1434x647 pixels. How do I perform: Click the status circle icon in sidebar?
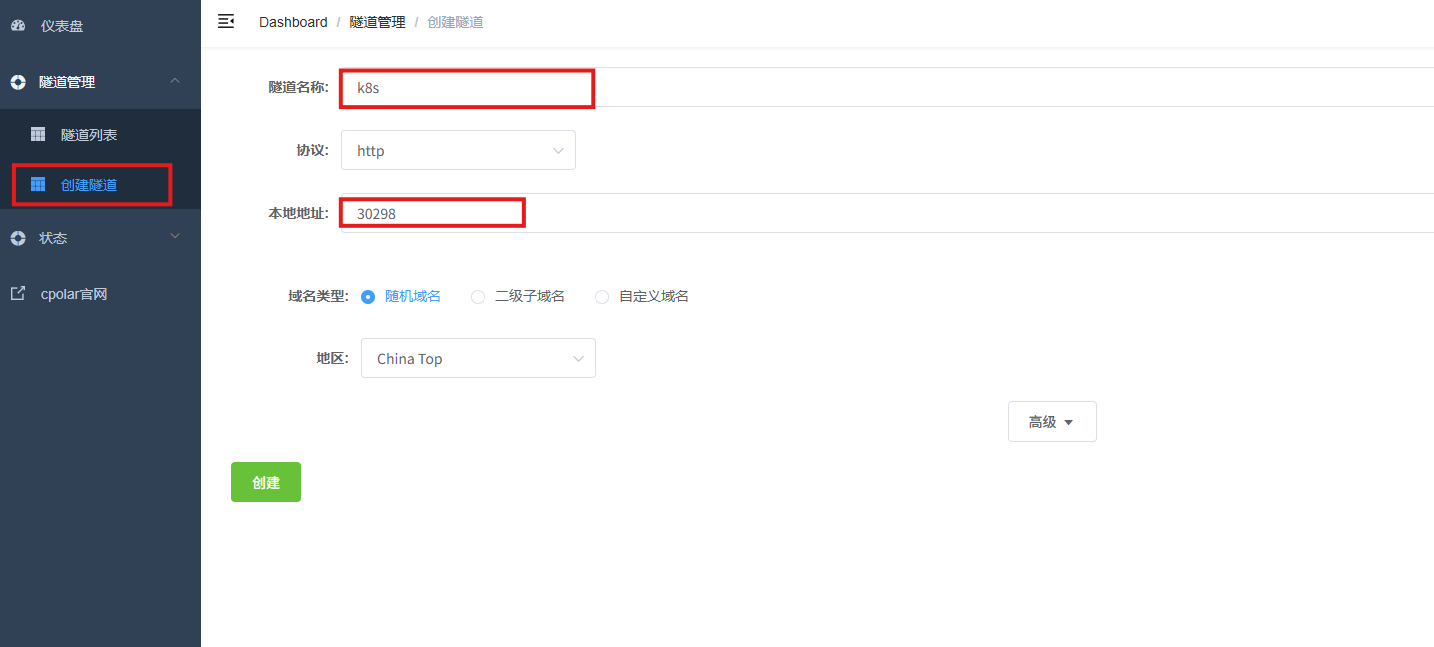pyautogui.click(x=18, y=238)
